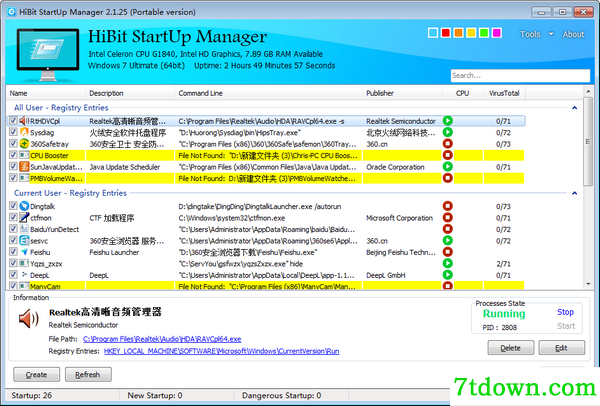
Task: Click green running icon for SunJavaUpdate row
Action: [448, 167]
